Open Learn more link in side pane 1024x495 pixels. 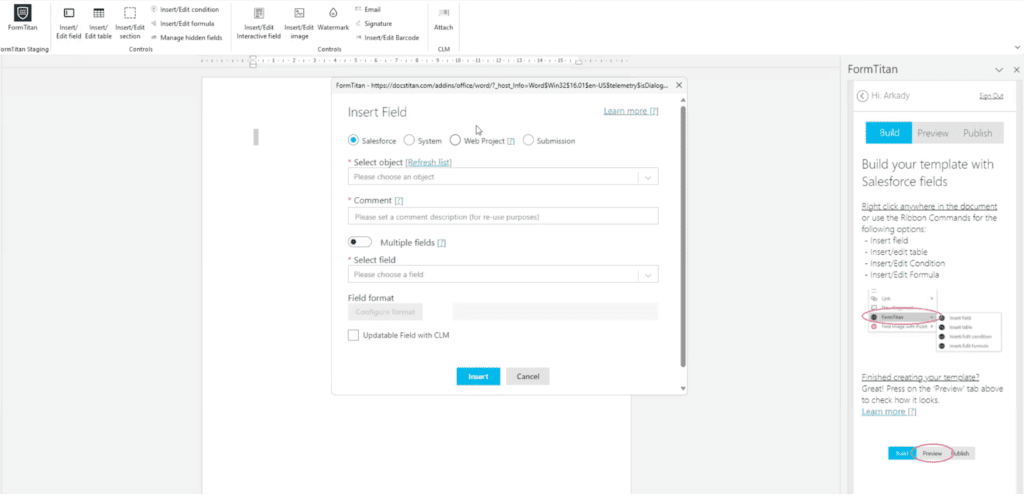(889, 411)
